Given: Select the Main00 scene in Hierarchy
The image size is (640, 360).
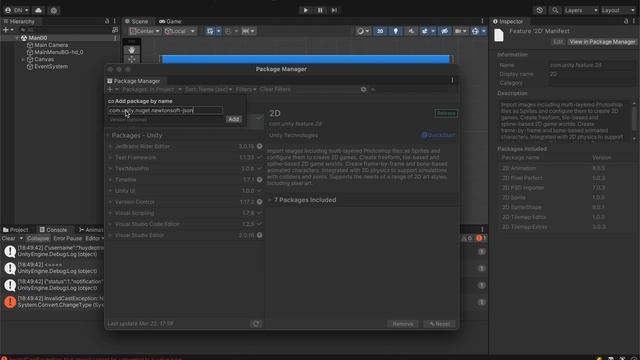Looking at the screenshot, I should point(38,38).
